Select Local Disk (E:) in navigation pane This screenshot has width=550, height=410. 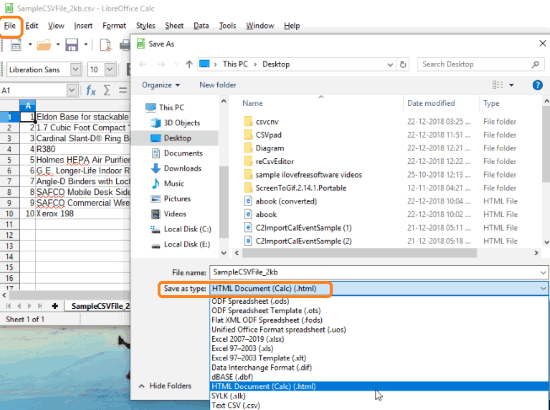187,244
